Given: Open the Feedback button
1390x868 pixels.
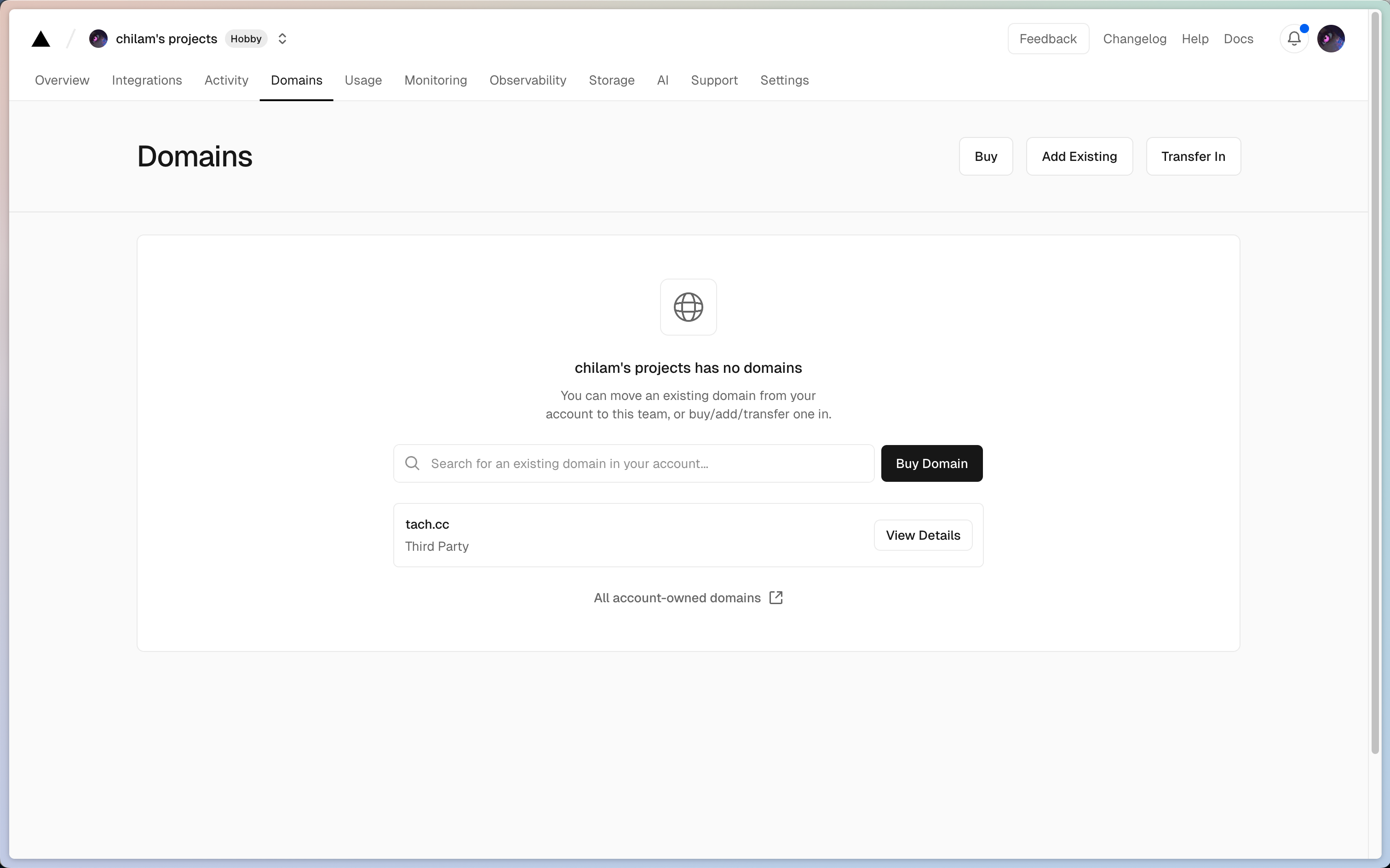Looking at the screenshot, I should tap(1048, 39).
